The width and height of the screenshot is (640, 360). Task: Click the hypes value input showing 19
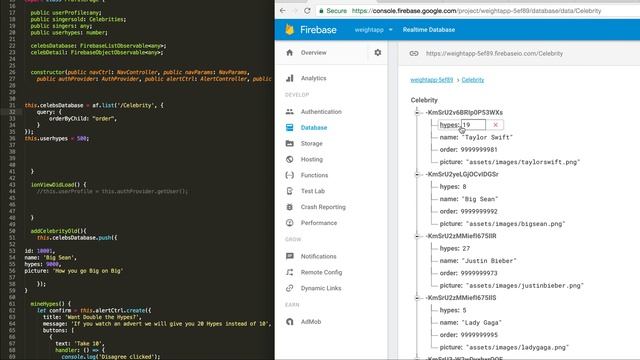(x=473, y=125)
